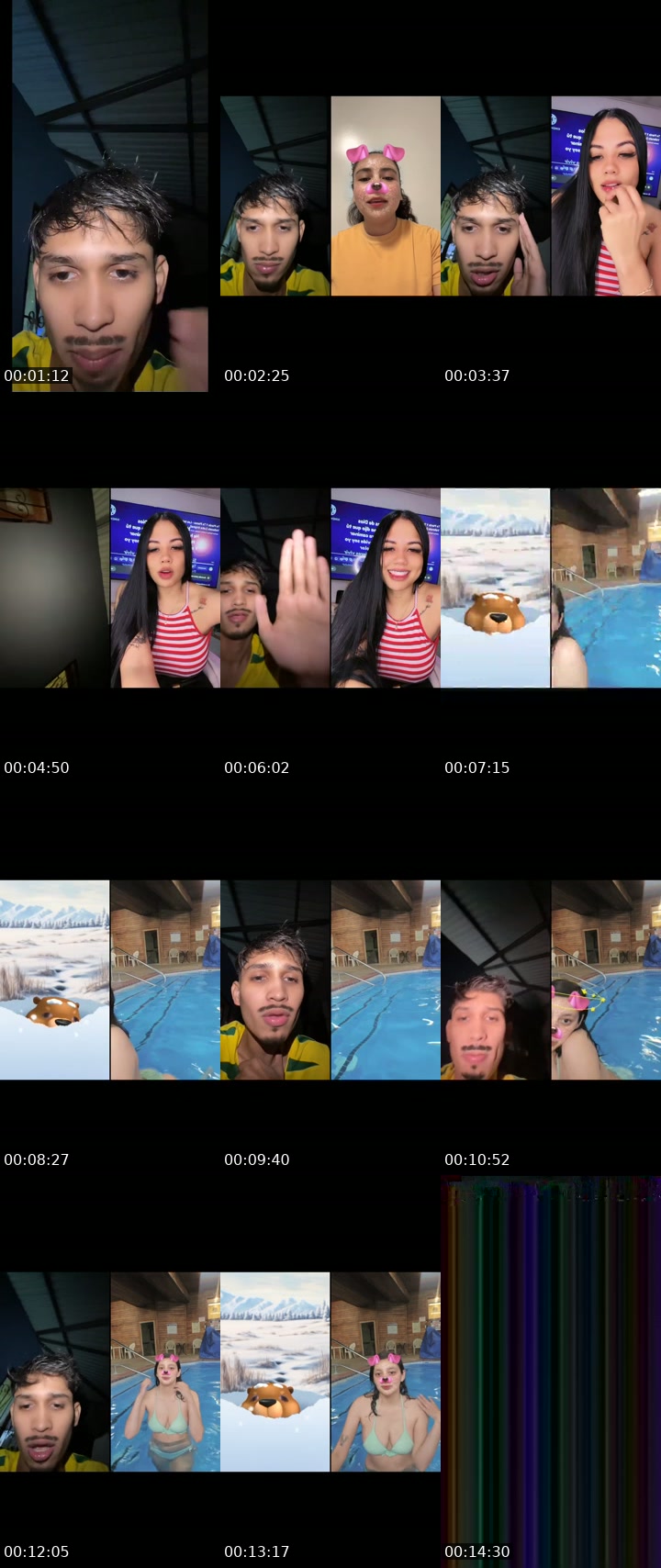Click the 00:04:50 timestamp label

tap(37, 767)
